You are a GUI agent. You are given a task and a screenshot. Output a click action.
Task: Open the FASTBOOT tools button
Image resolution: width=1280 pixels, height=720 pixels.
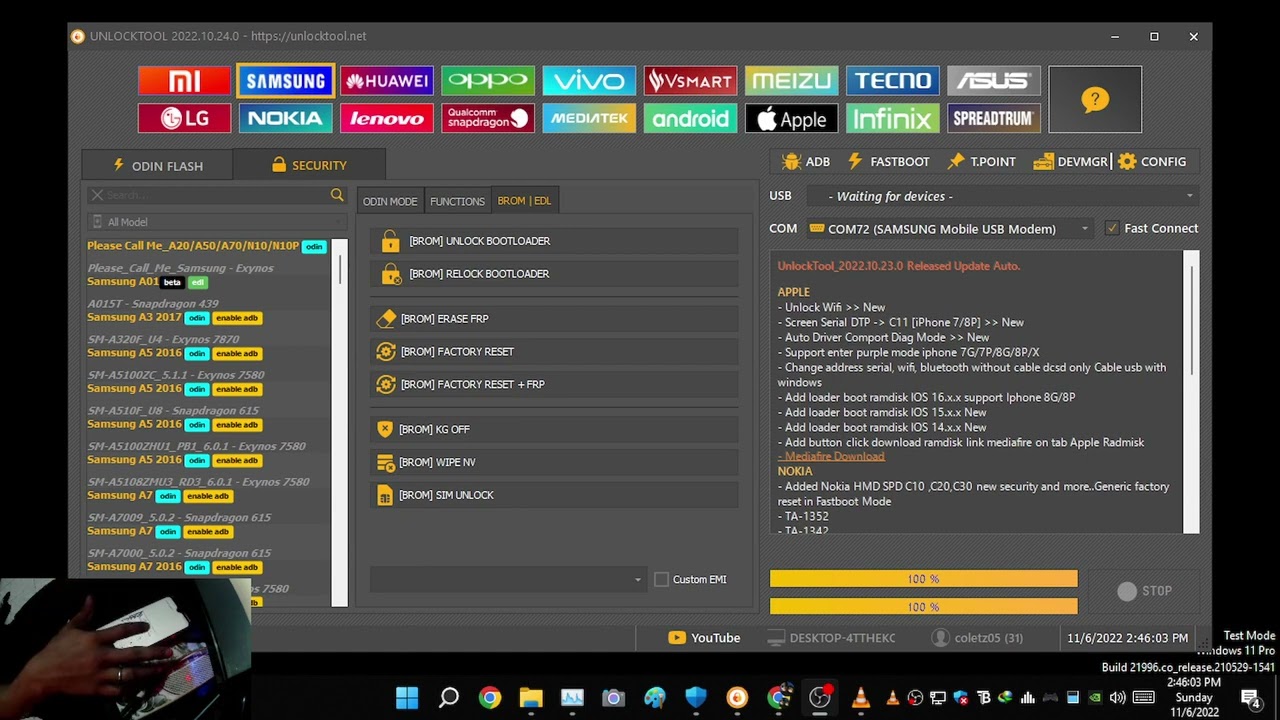pyautogui.click(x=888, y=161)
